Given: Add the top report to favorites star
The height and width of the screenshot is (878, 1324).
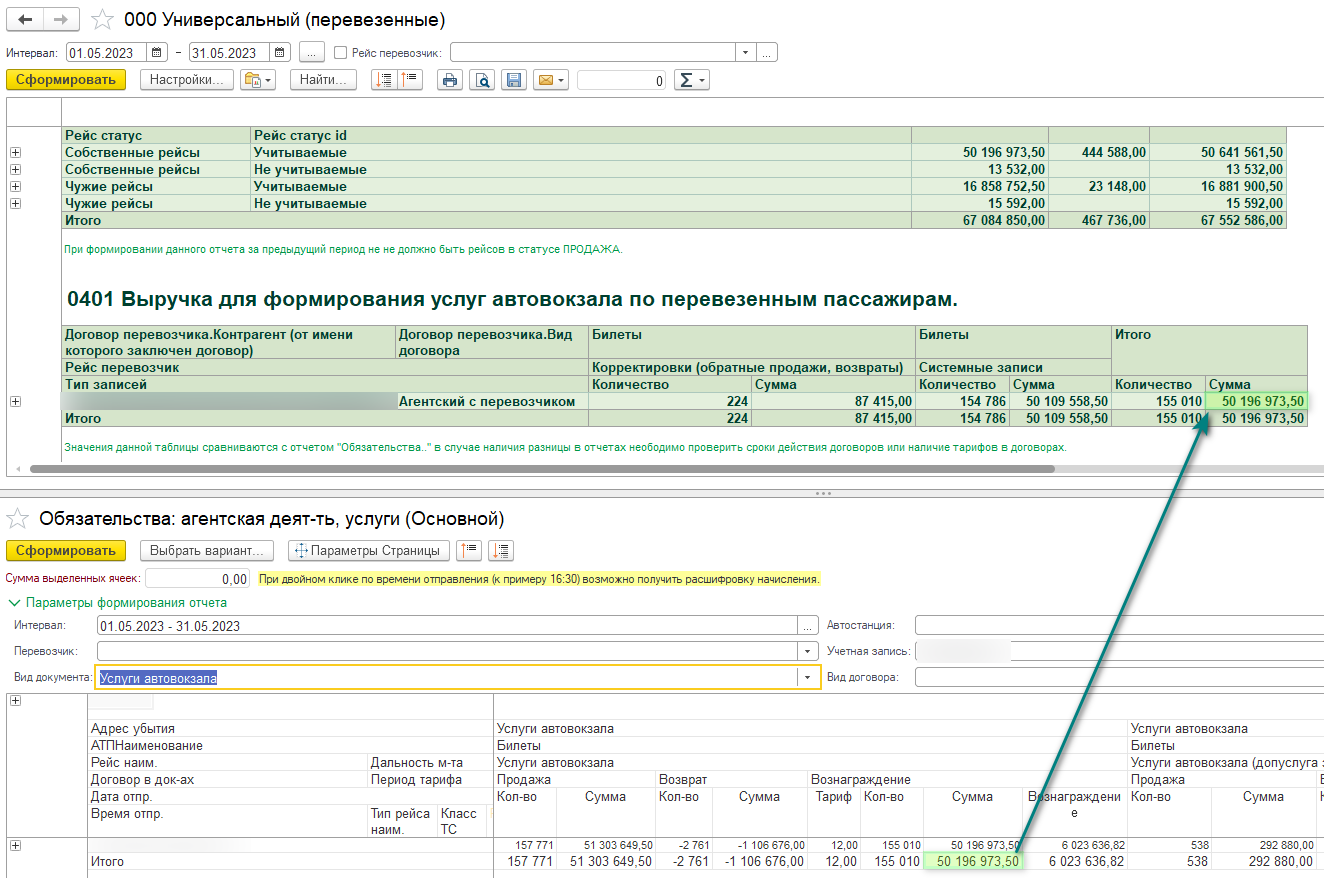Looking at the screenshot, I should tap(102, 20).
